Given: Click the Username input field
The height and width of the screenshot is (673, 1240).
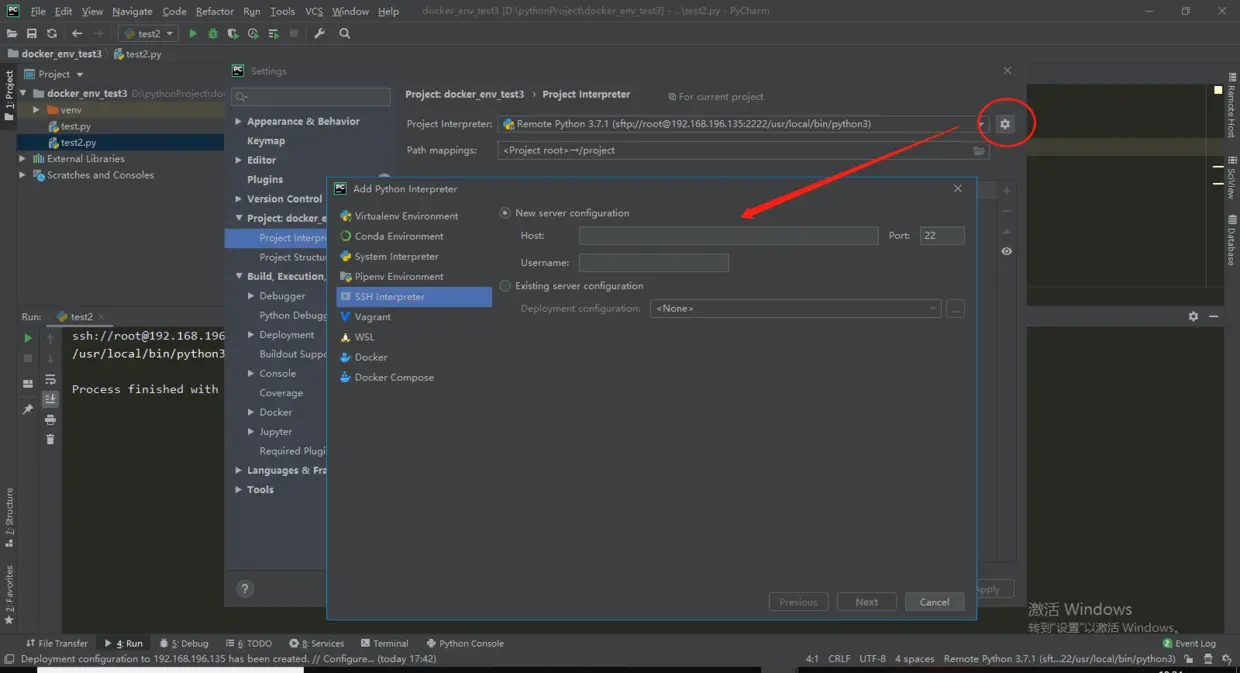Looking at the screenshot, I should (654, 263).
